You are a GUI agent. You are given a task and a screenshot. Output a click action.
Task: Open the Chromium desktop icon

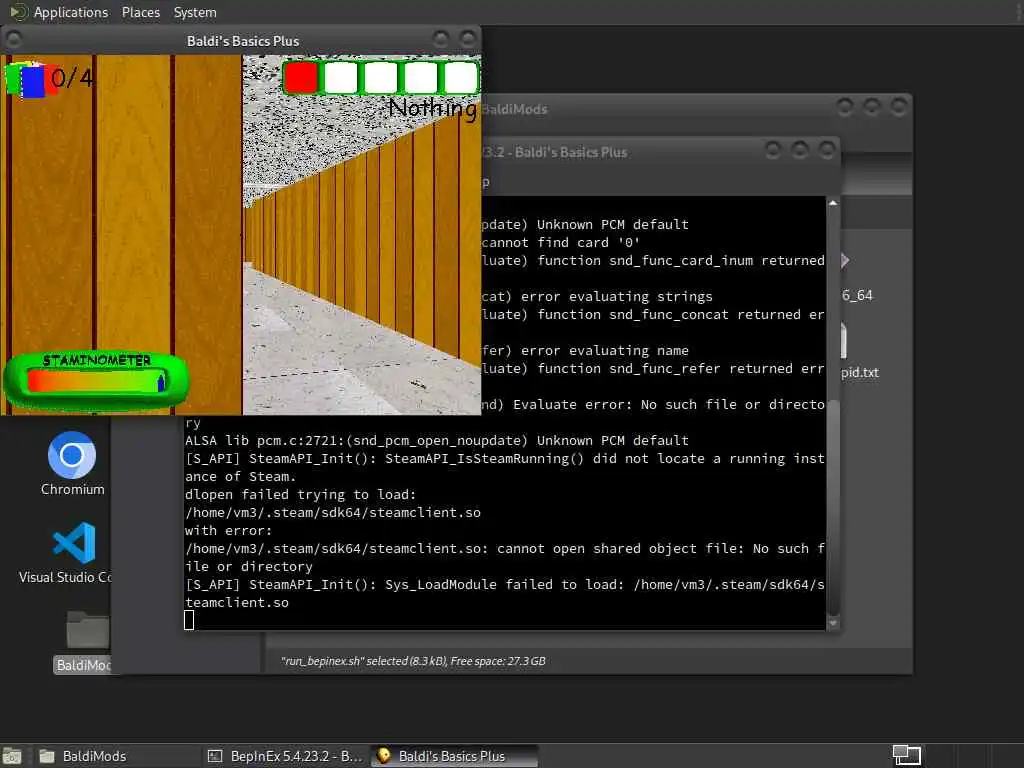[72, 464]
